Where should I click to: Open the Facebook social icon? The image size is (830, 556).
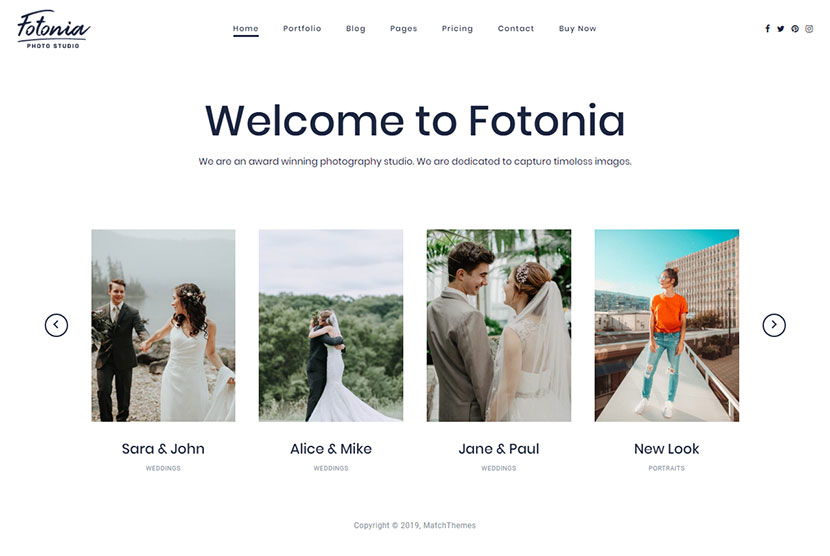(767, 29)
